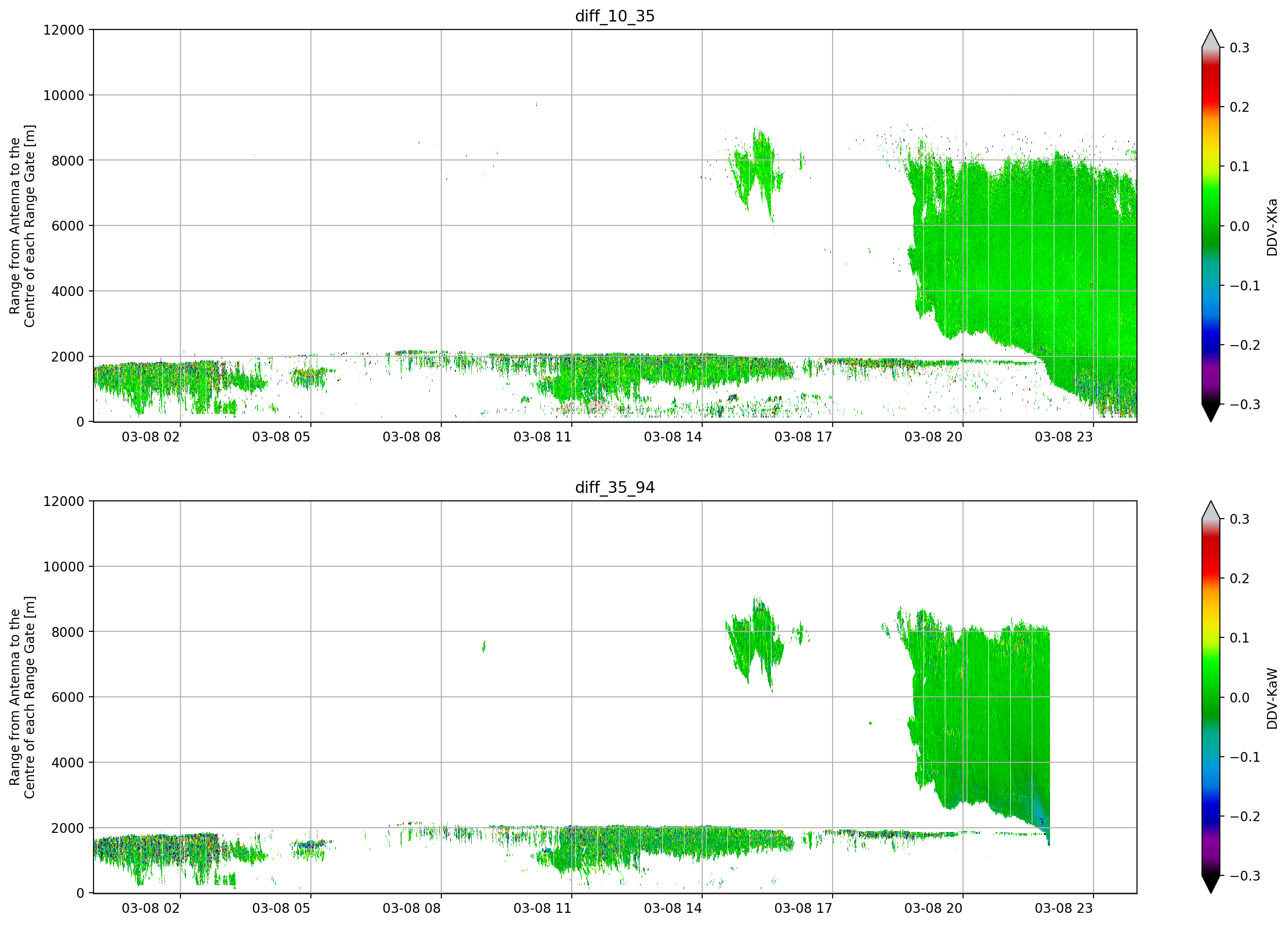The width and height of the screenshot is (1288, 925).
Task: Click the 12000 y-axis label in top plot
Action: (x=64, y=29)
